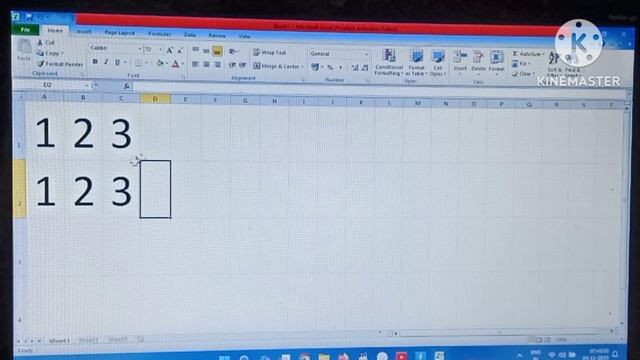Switch to the Insert ribbon tab

pos(84,31)
